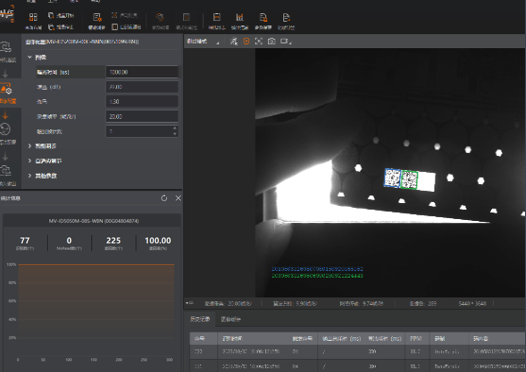Collapse the first expanded parameter group

(30, 57)
